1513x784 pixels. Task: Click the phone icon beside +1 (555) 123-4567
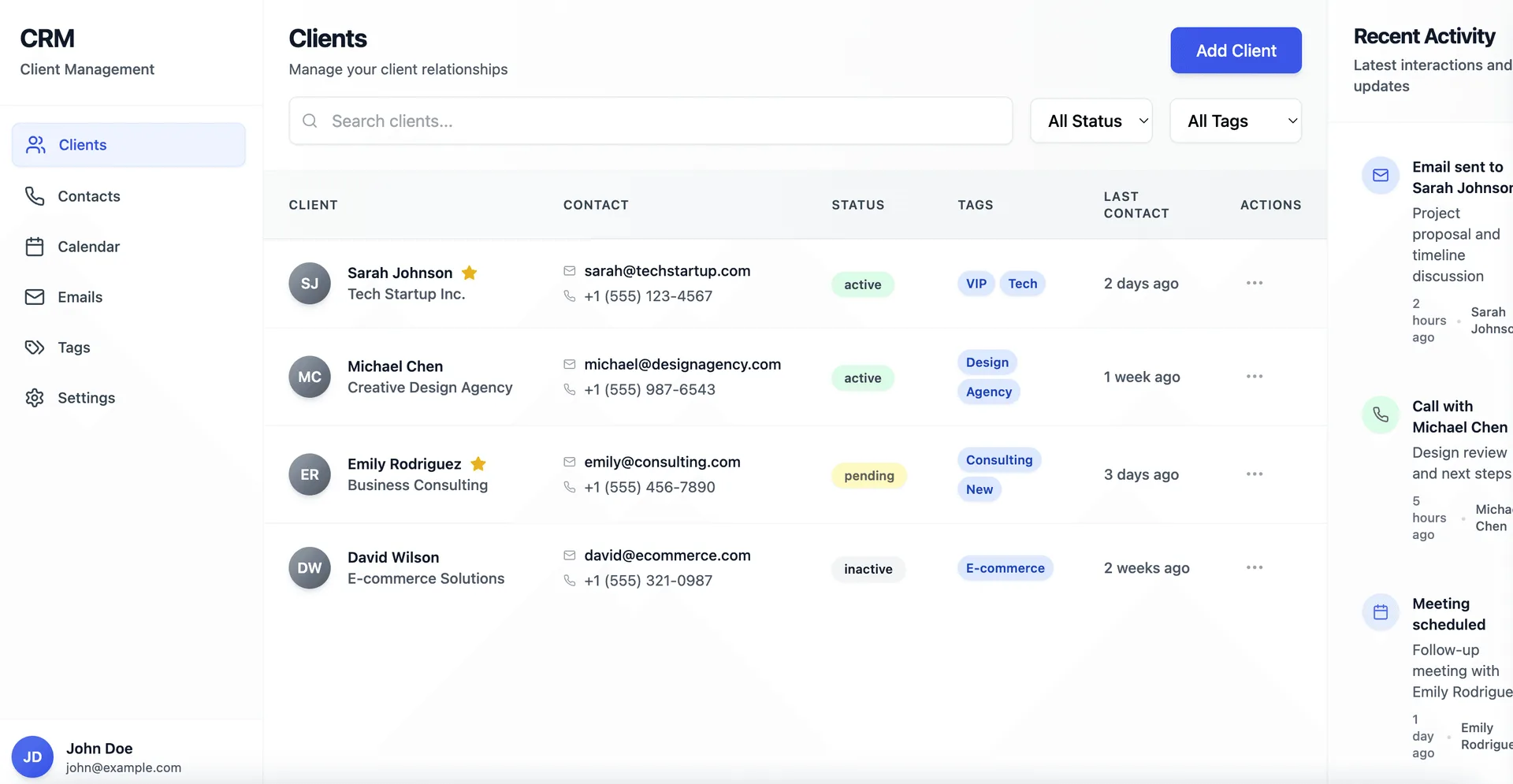point(570,296)
